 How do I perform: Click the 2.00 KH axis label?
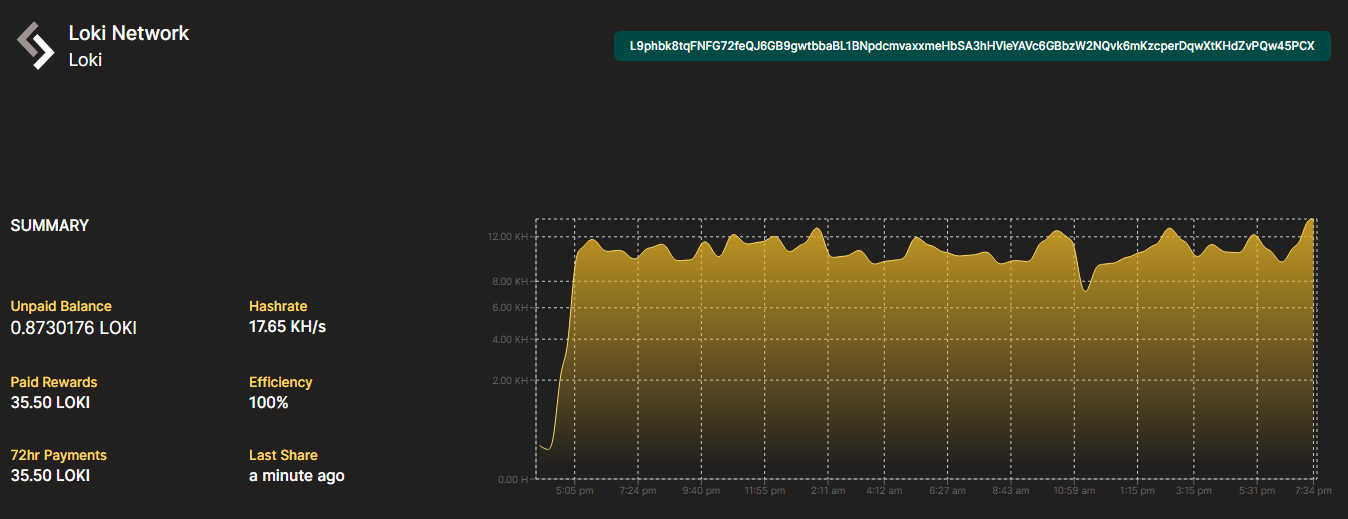coord(510,381)
